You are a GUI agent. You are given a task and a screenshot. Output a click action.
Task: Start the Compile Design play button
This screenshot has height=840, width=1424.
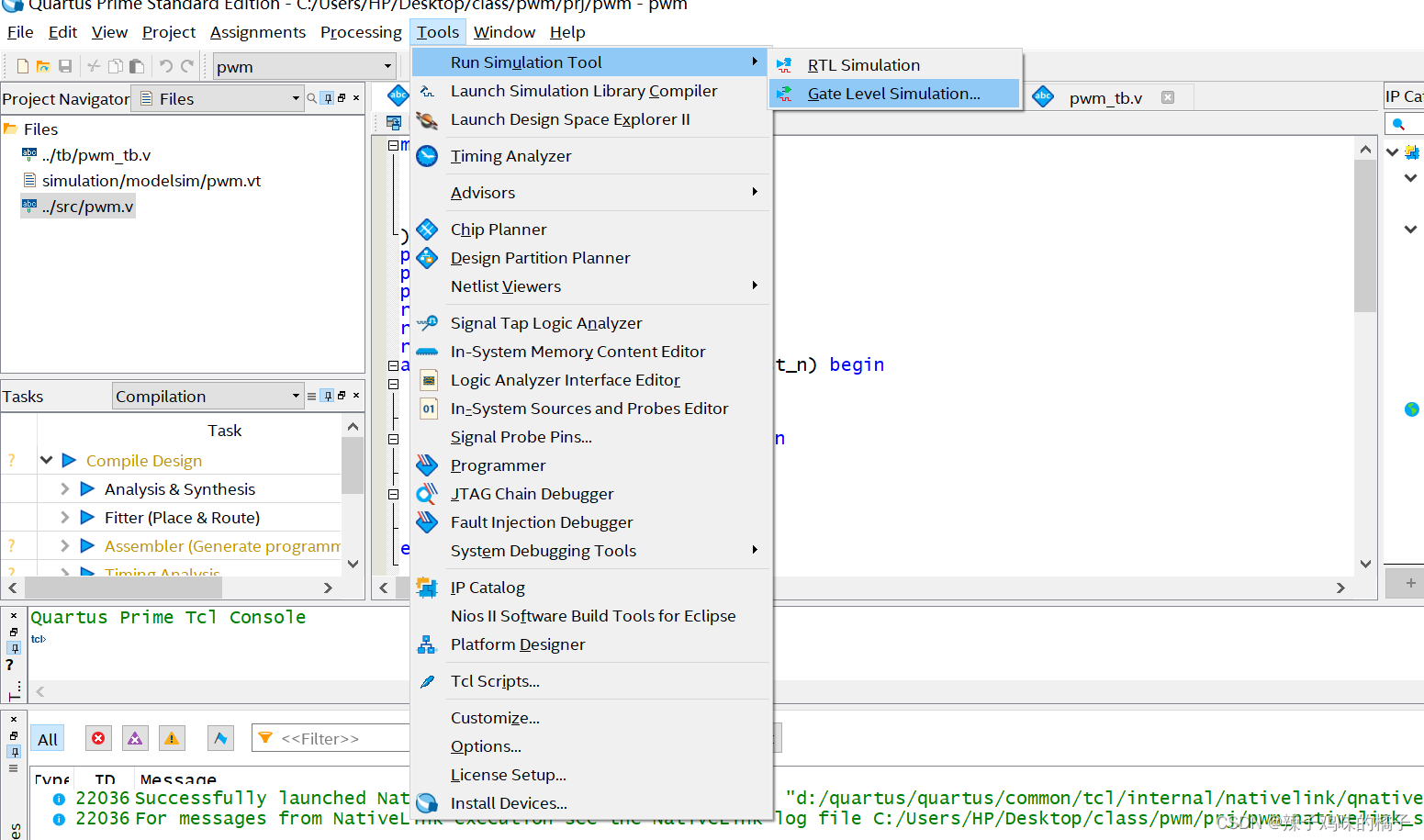point(69,460)
